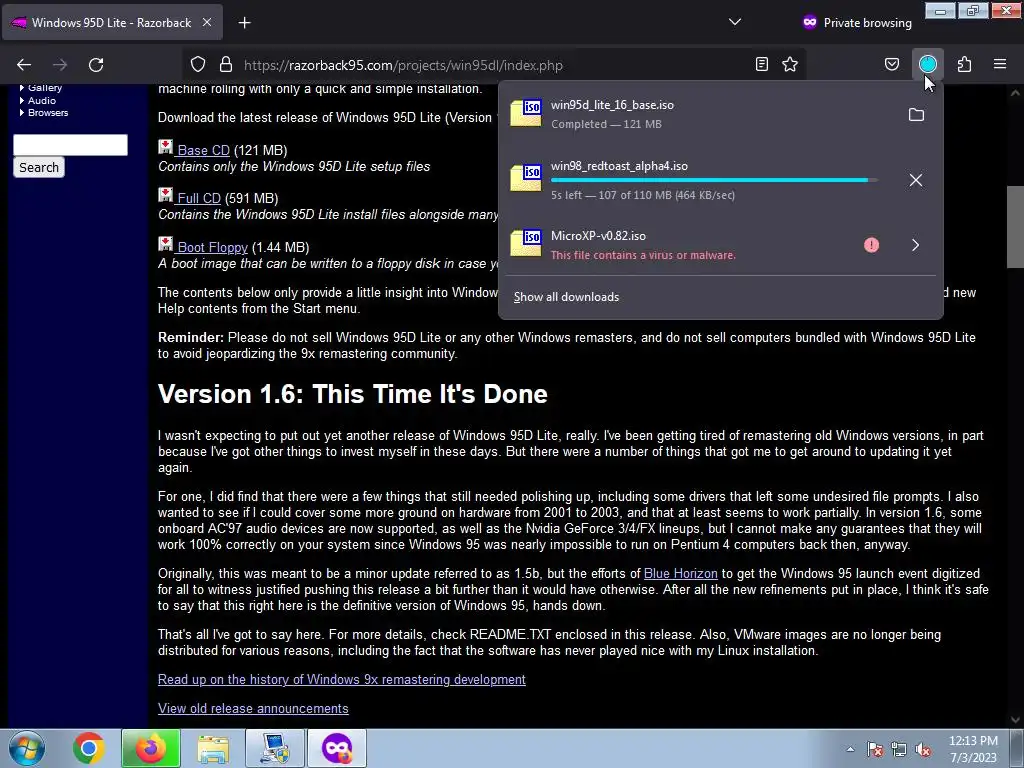The image size is (1024, 768).
Task: Toggle reader view icon in address bar
Action: click(761, 65)
